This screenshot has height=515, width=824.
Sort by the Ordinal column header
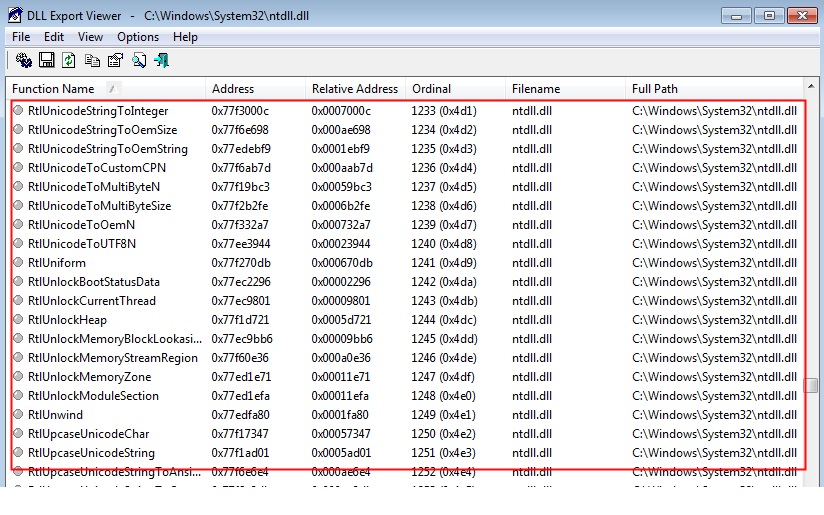[x=455, y=89]
